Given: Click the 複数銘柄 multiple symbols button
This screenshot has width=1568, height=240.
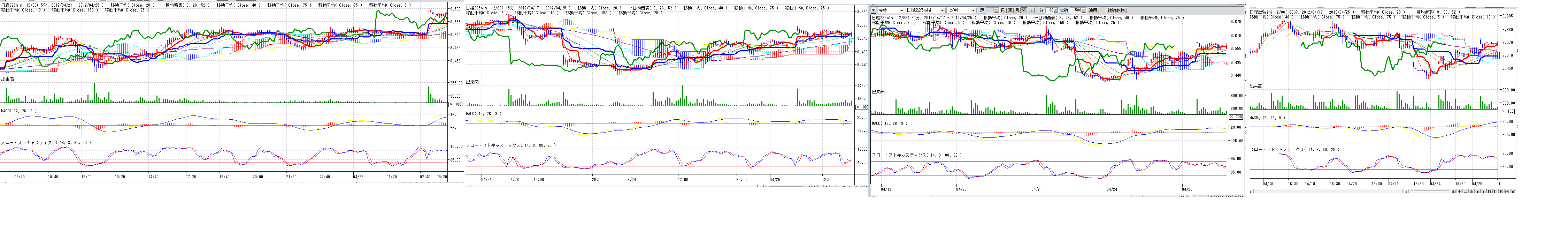Looking at the screenshot, I should tap(1116, 10).
